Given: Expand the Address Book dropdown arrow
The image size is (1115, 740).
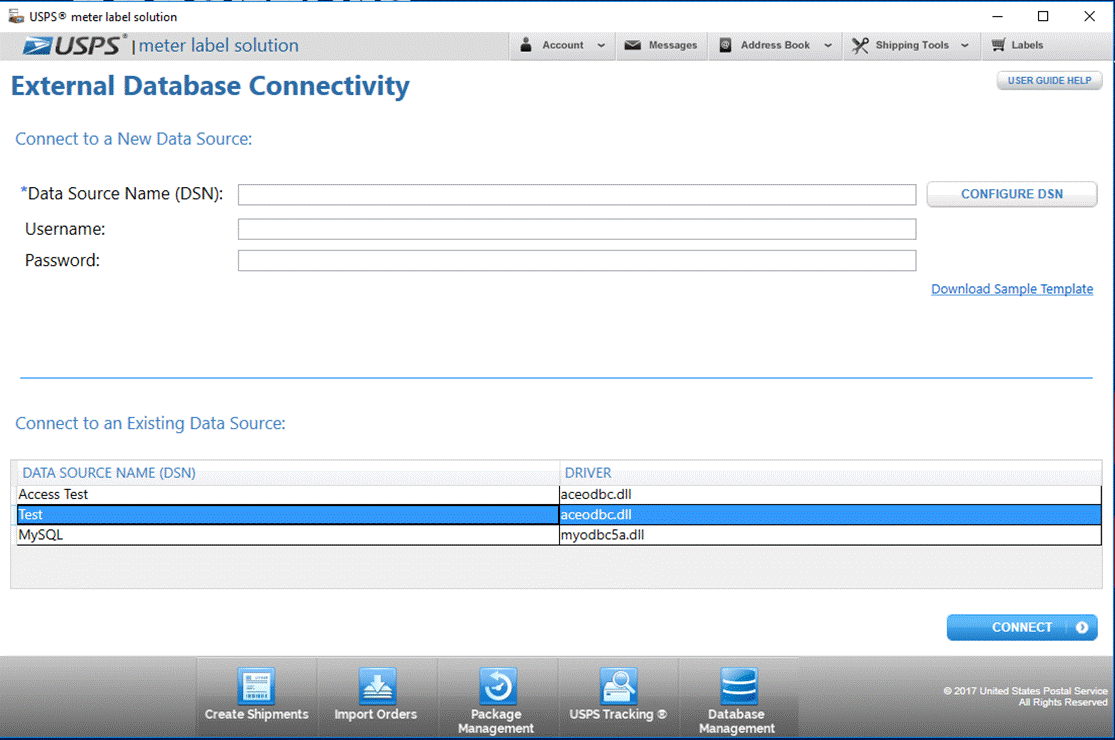Looking at the screenshot, I should [828, 45].
